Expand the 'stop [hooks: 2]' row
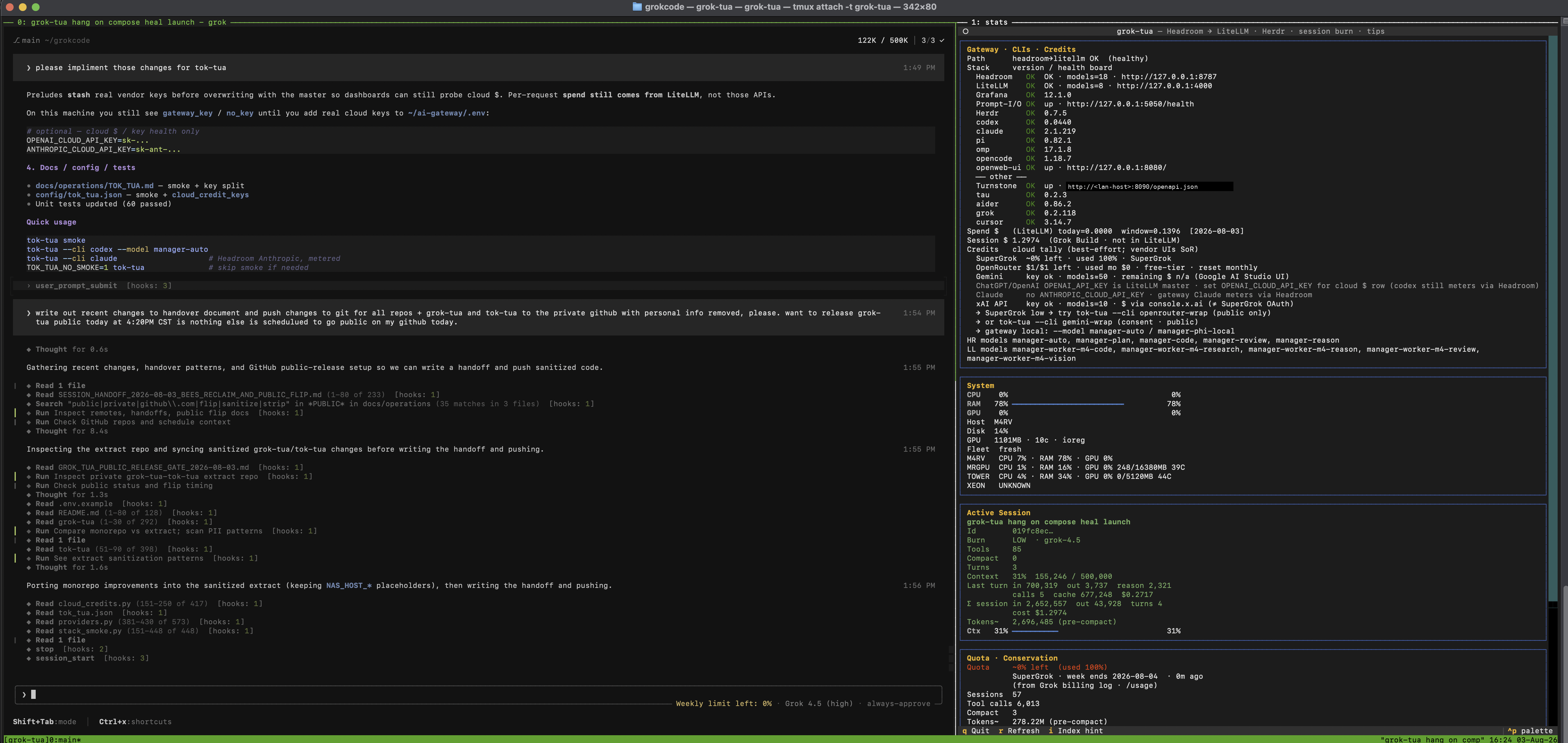The width and height of the screenshot is (1568, 743). [67, 649]
